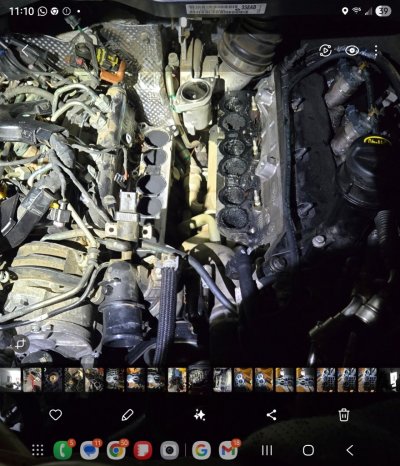Tap the back arrow in the gallery viewer

pos(25,50)
